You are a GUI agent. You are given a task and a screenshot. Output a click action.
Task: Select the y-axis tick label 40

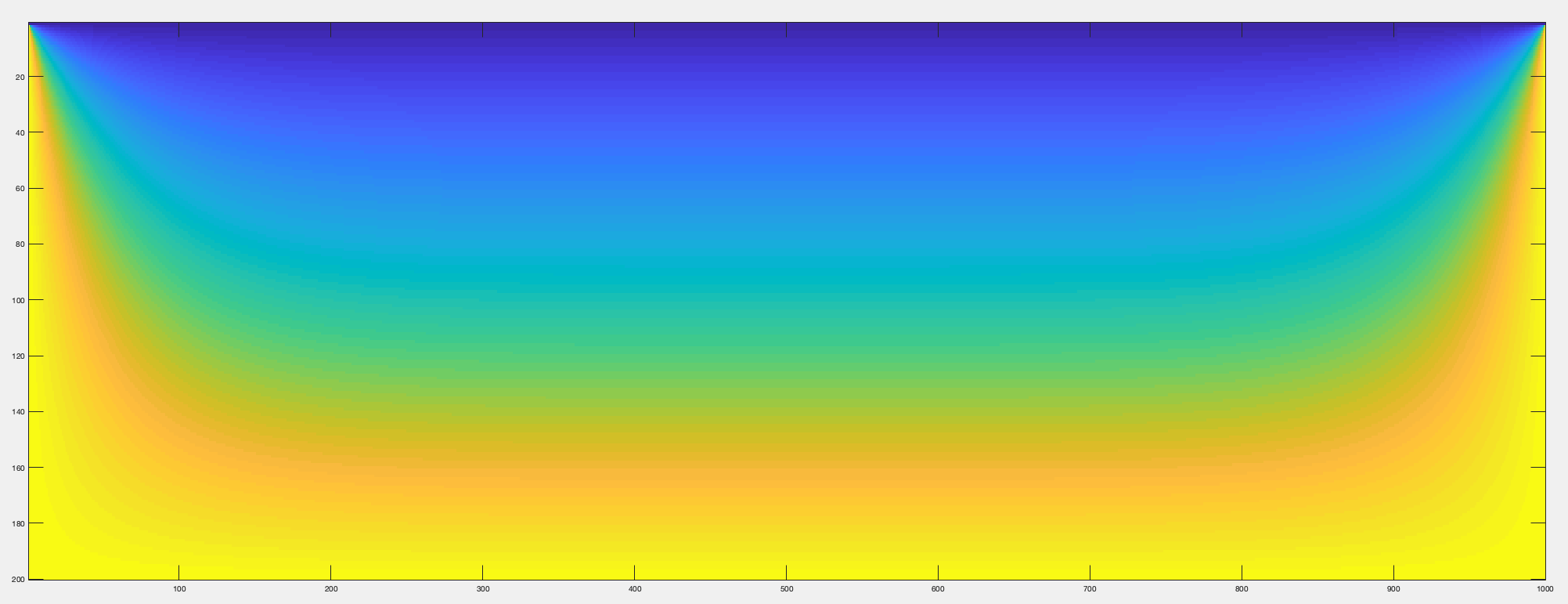[x=20, y=133]
